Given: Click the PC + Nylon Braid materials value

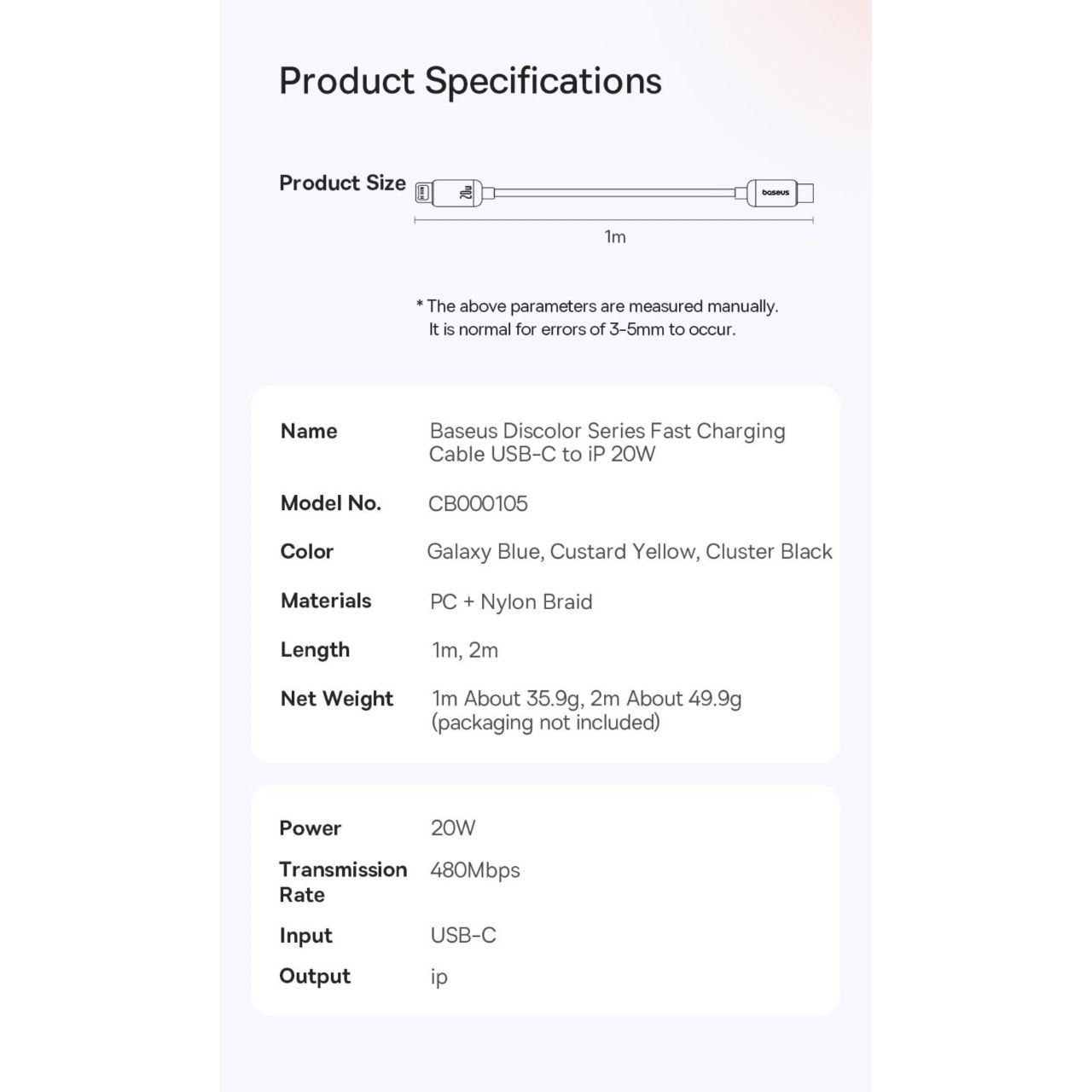Looking at the screenshot, I should tap(511, 602).
